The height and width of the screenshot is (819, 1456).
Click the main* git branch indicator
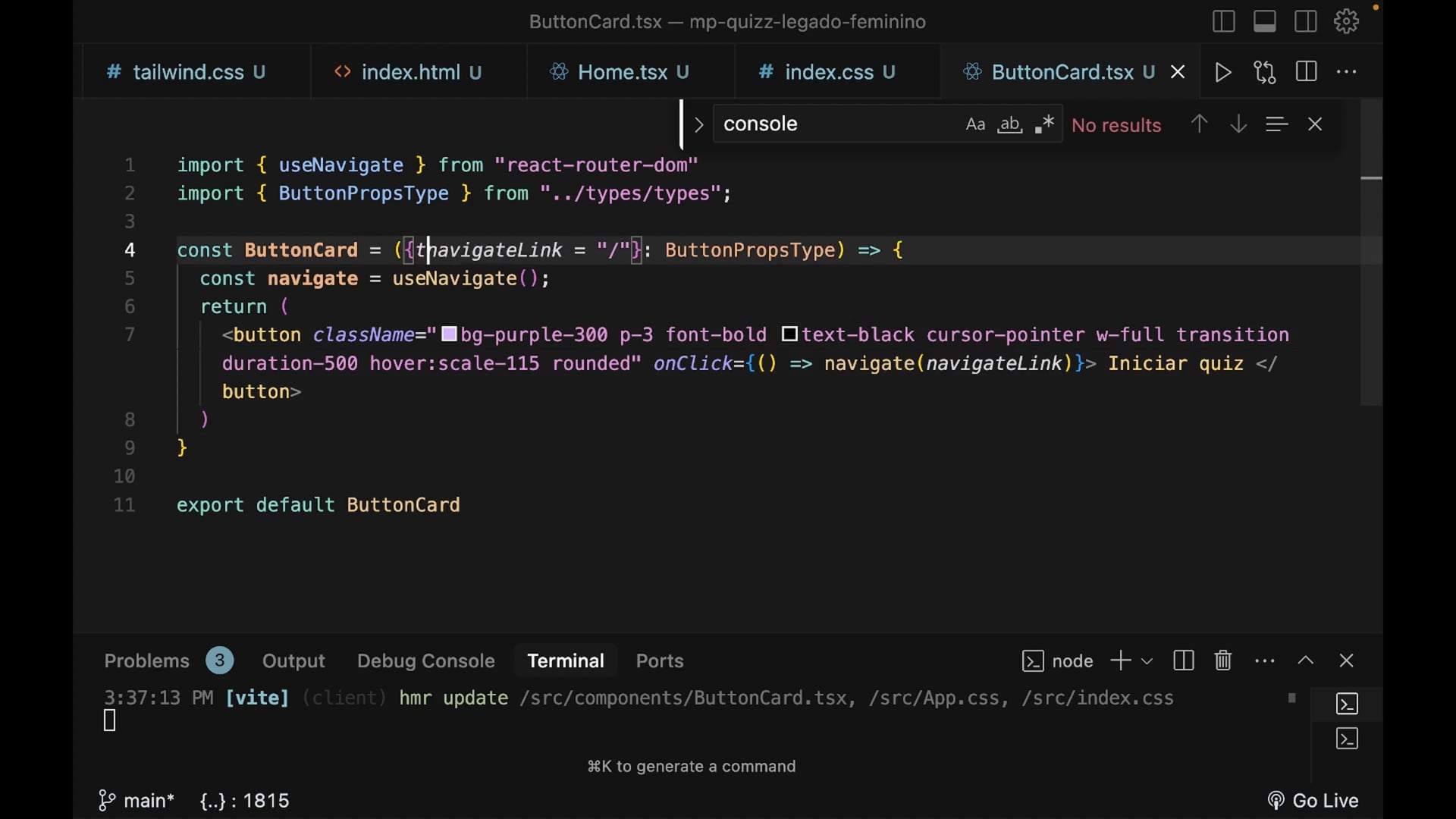click(136, 801)
